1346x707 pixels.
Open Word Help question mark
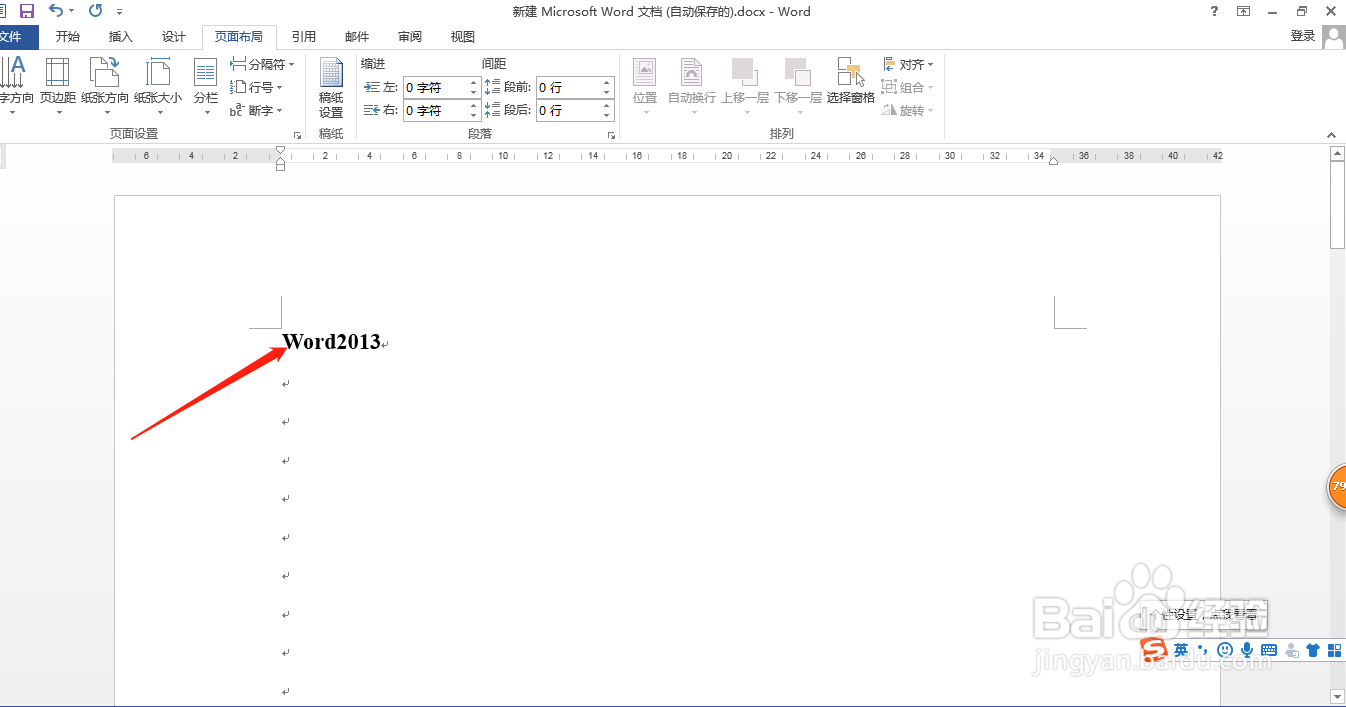(x=1214, y=11)
